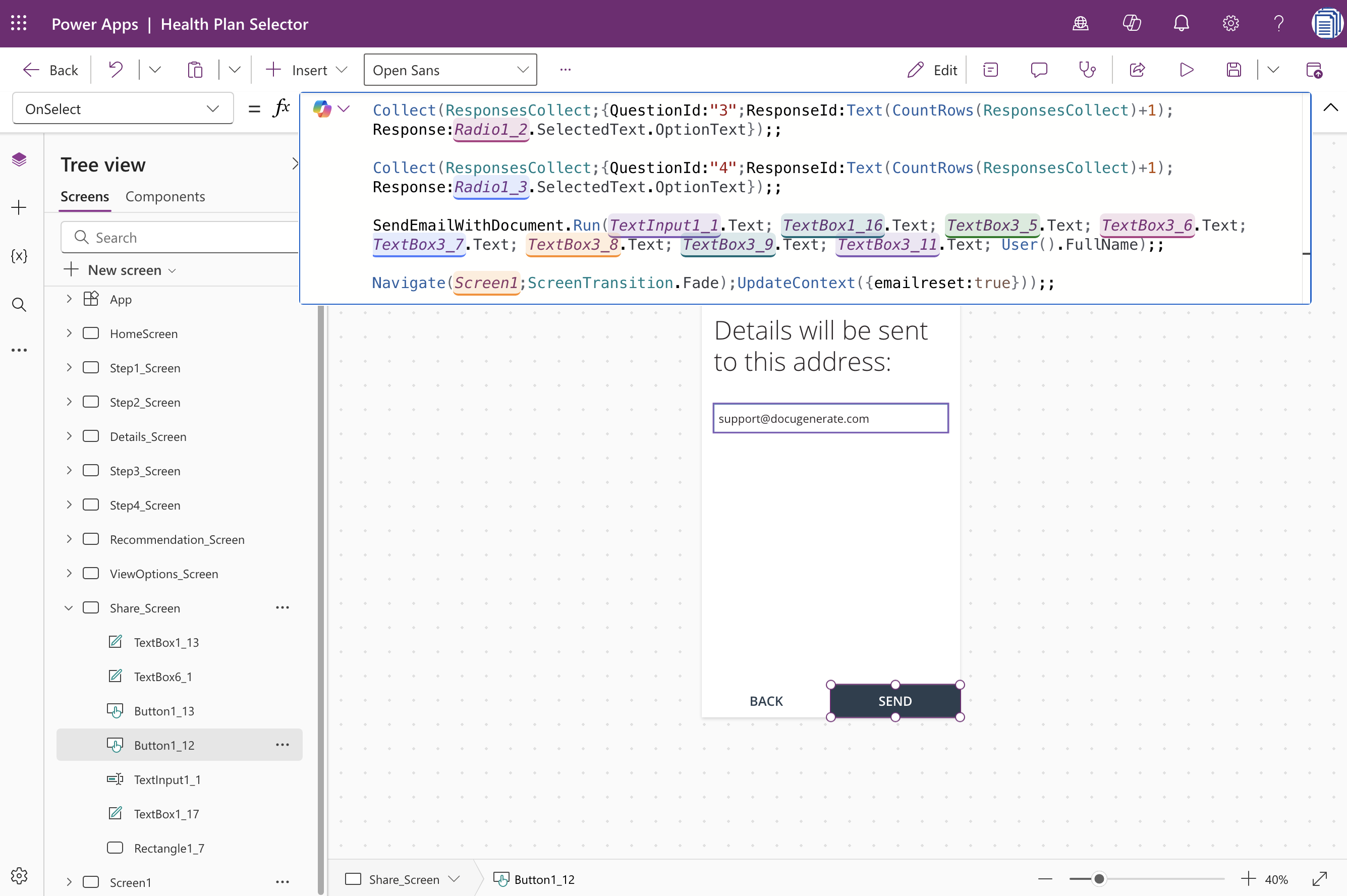Open the Tree view panel icon
The image size is (1347, 896).
point(19,159)
